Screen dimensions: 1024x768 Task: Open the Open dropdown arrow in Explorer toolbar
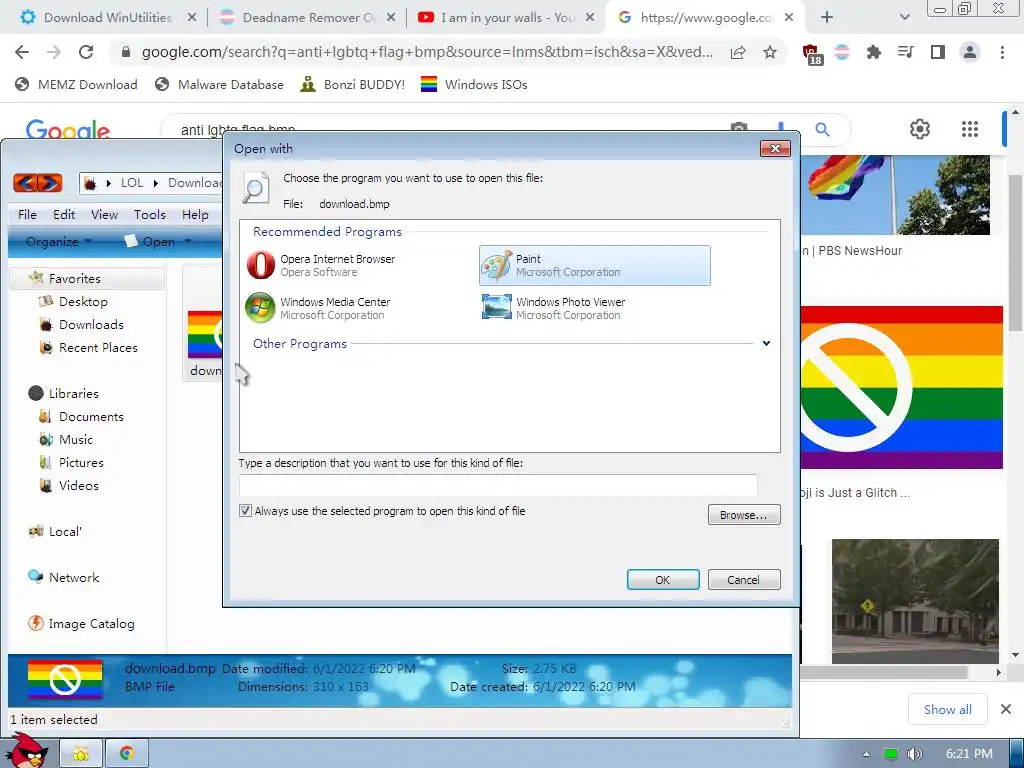tap(188, 242)
